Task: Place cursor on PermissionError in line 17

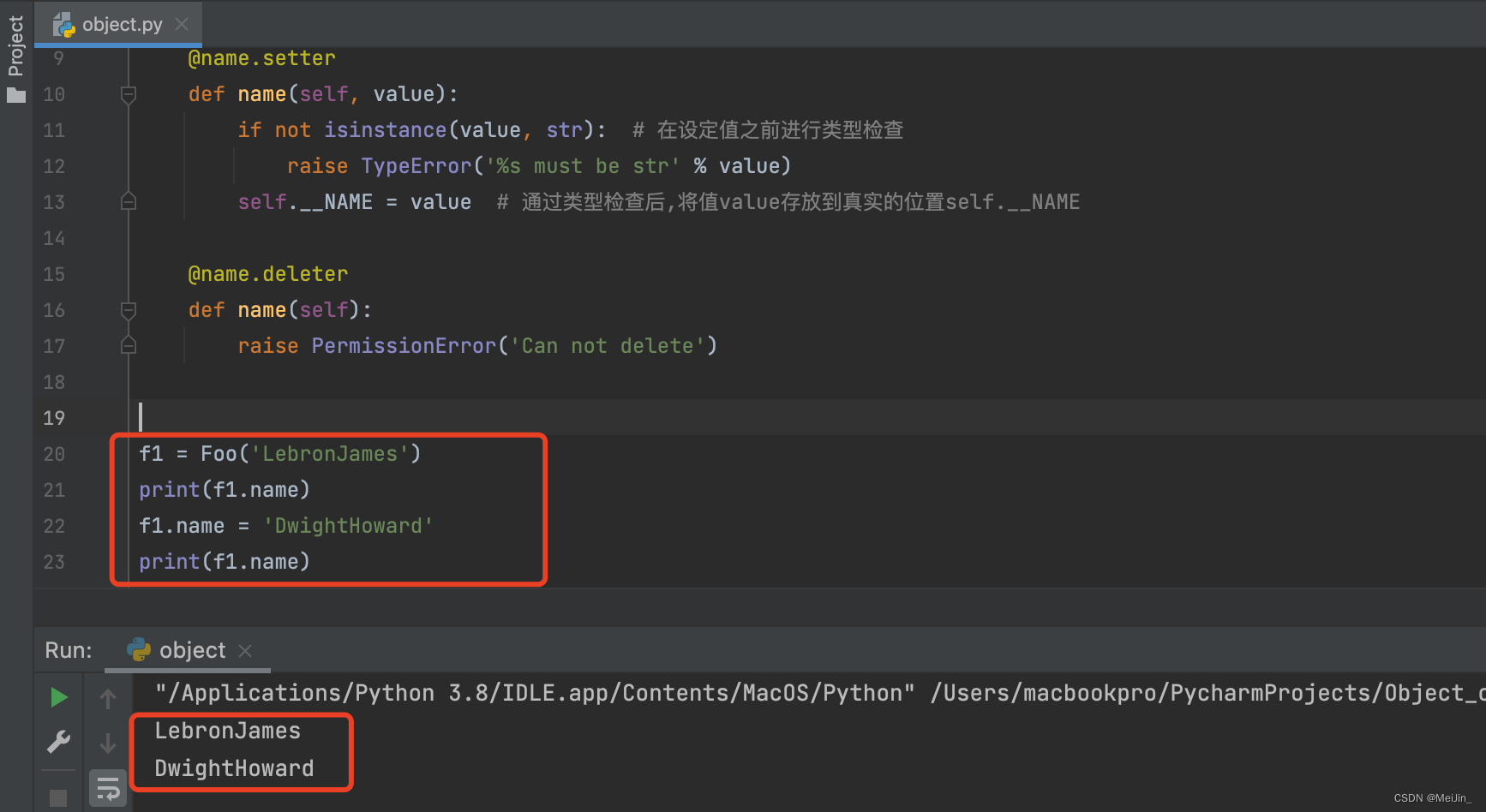Action: click(x=404, y=346)
